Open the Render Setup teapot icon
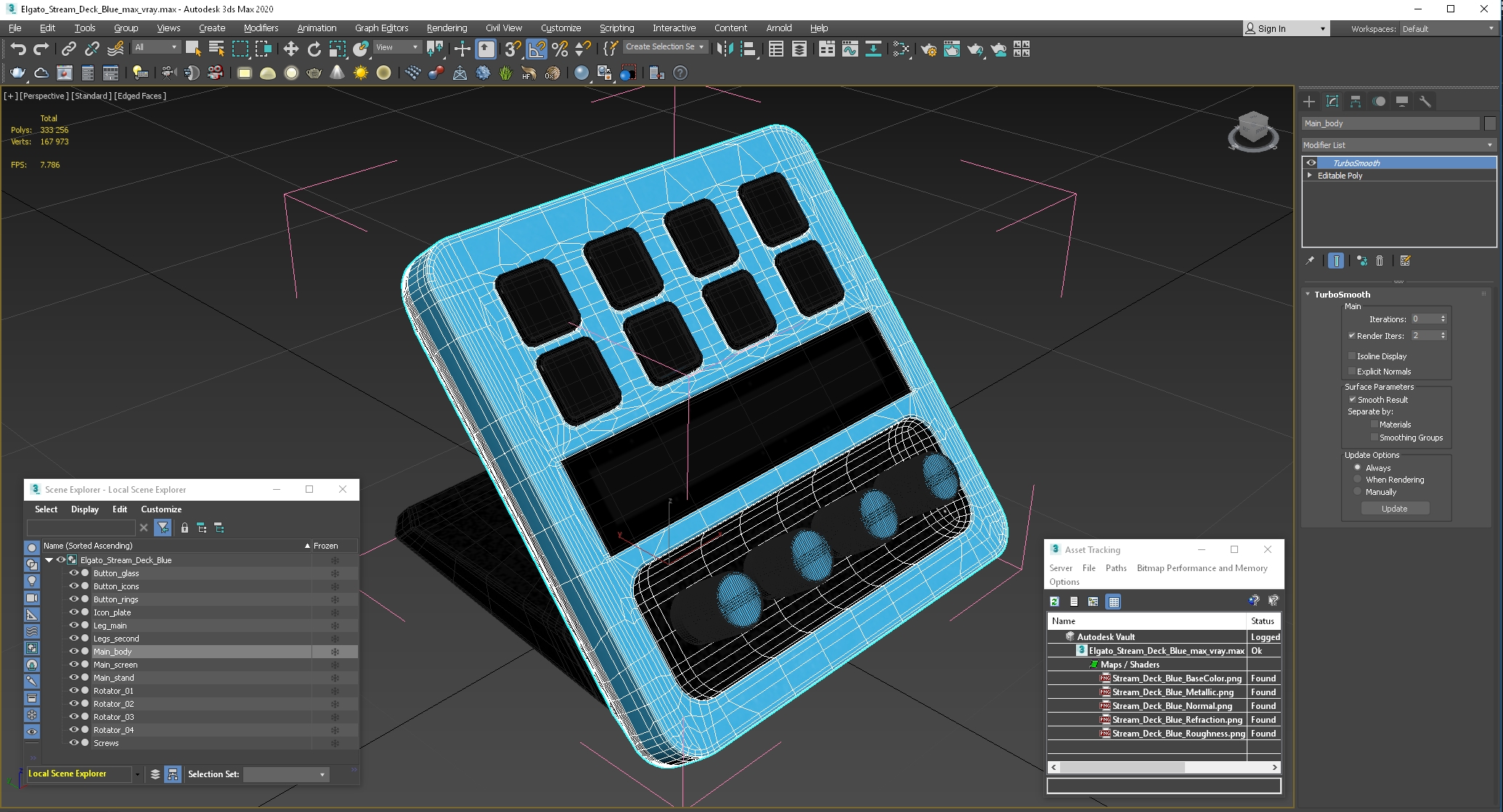 coord(929,49)
